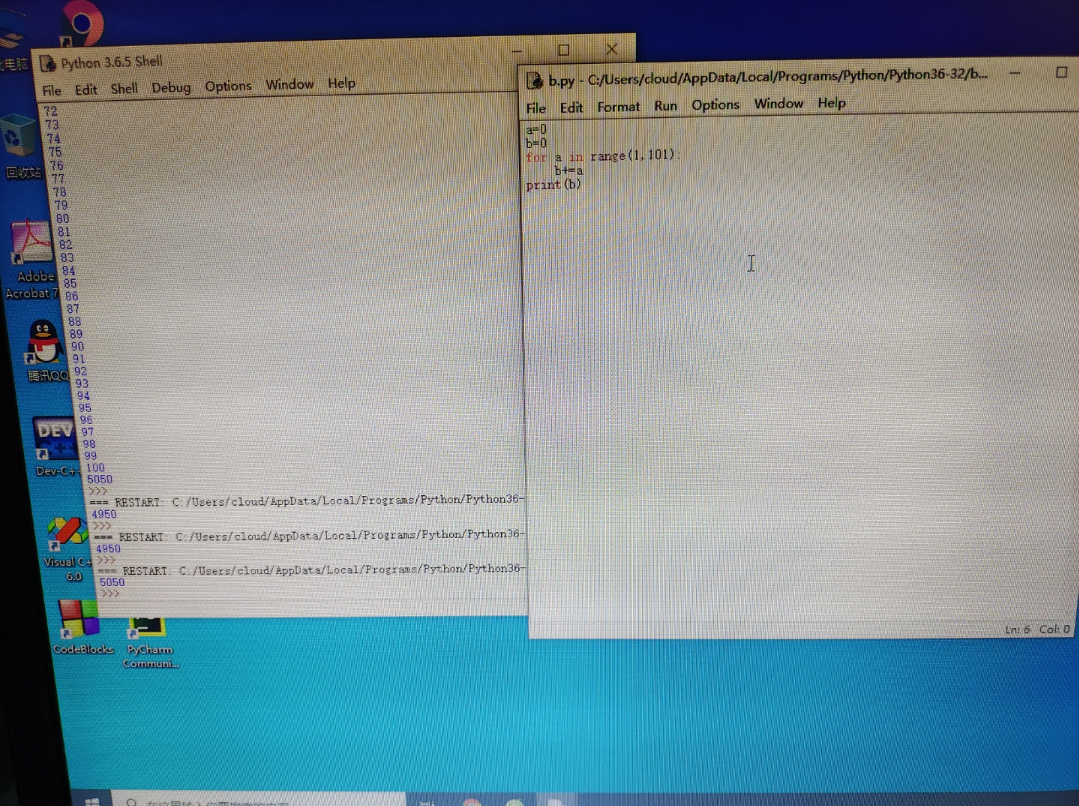
Task: Click the final '>>>' prompt in Shell
Action: tap(110, 593)
